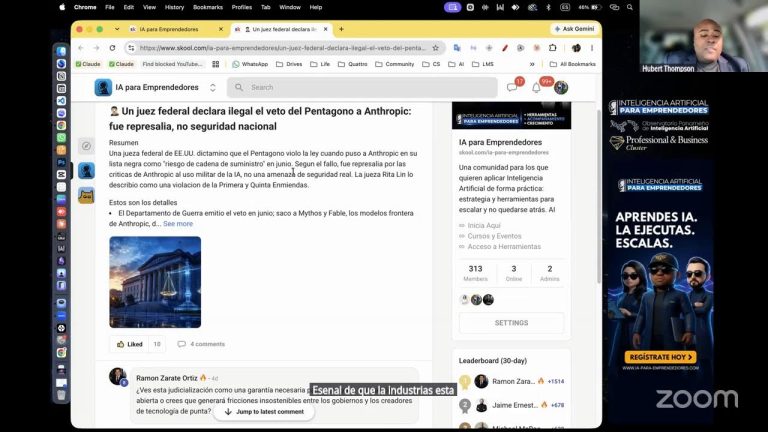This screenshot has height=432, width=768.
Task: Click the IA para Emprendedores group logo
Action: click(x=103, y=87)
